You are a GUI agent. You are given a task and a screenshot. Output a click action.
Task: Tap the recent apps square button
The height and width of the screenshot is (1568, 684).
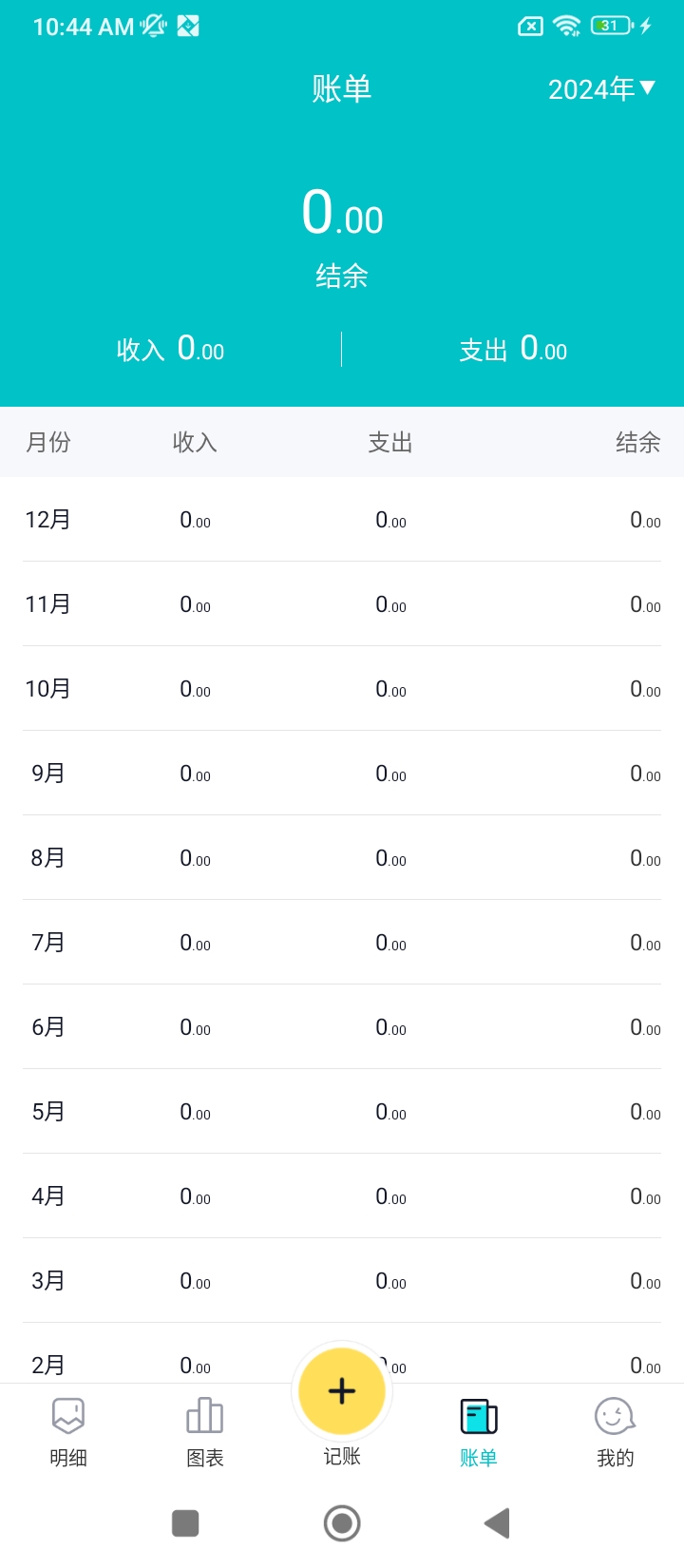185,1523
